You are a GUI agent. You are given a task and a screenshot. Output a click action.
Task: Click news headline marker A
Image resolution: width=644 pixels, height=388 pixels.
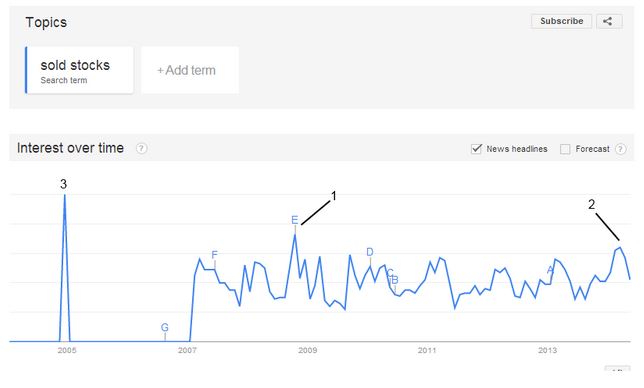click(550, 270)
